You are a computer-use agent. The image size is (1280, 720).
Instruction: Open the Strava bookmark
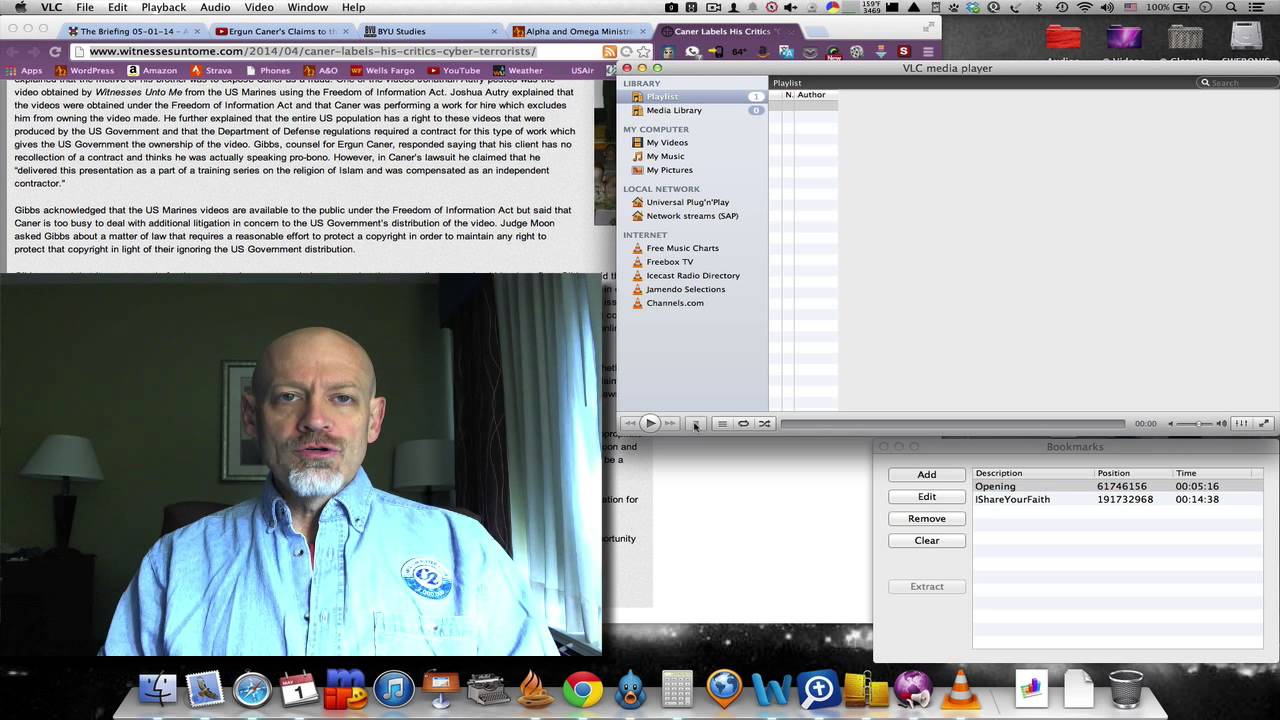(x=211, y=71)
